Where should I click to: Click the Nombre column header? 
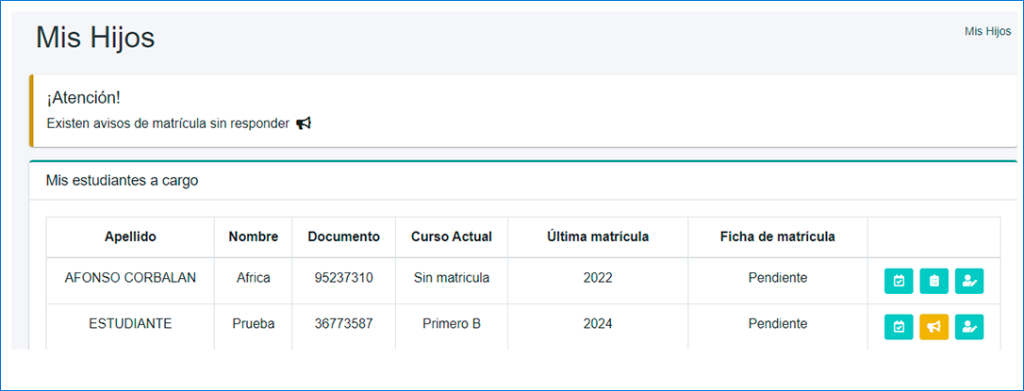253,237
